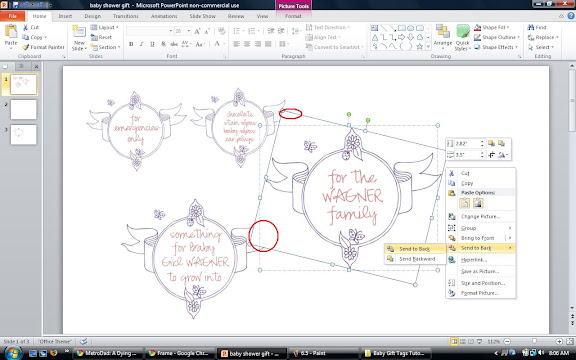576x360 pixels.
Task: Open the File tab
Action: pos(12,16)
